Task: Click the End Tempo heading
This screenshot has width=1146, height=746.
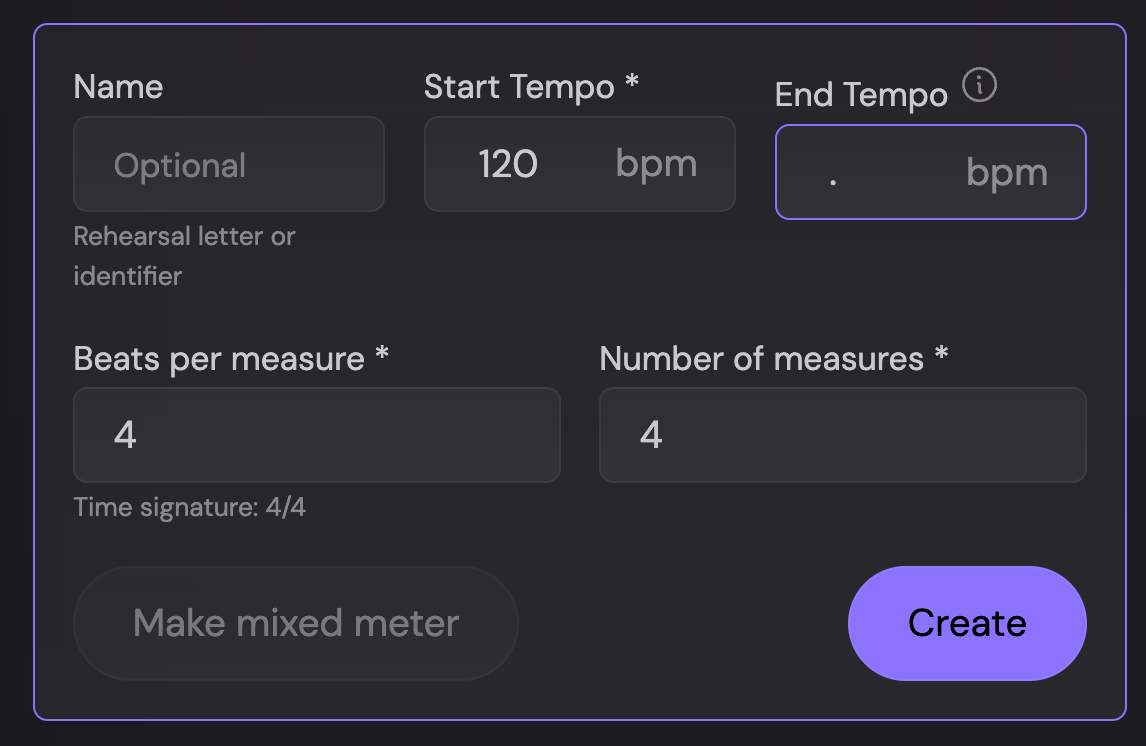Action: click(x=860, y=94)
